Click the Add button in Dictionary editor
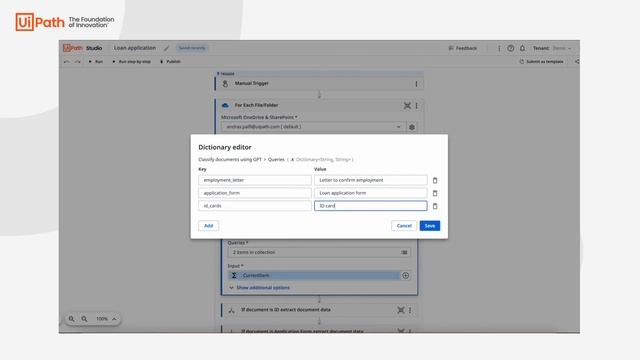This screenshot has width=640, height=360. (209, 226)
